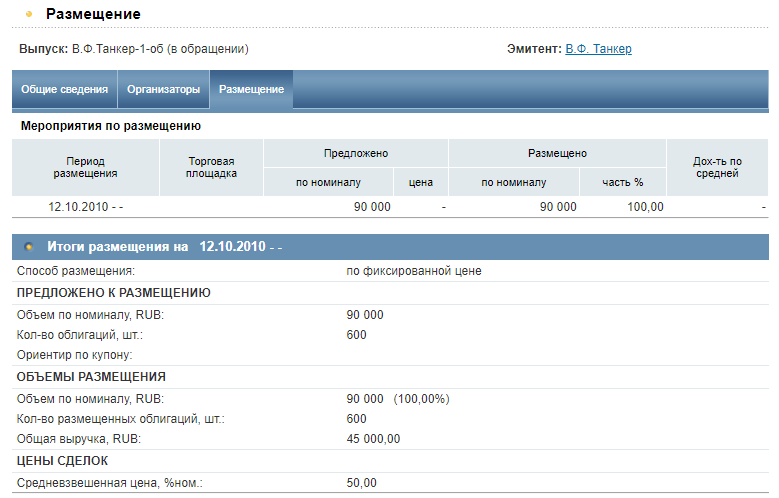
Task: Click the round bullet icon before Итоги размещения
Action: point(28,246)
